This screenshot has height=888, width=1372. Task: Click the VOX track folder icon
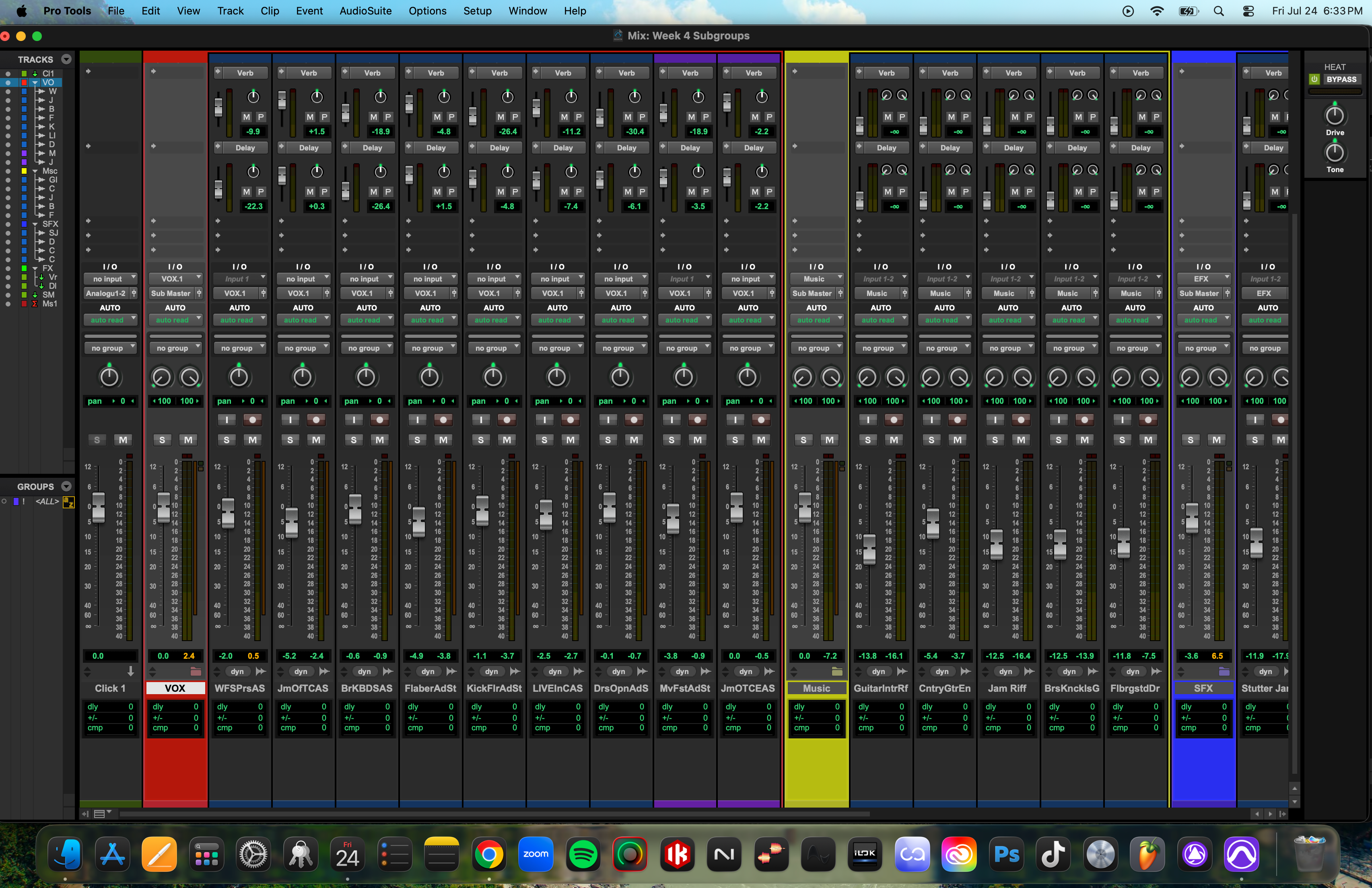[x=196, y=671]
